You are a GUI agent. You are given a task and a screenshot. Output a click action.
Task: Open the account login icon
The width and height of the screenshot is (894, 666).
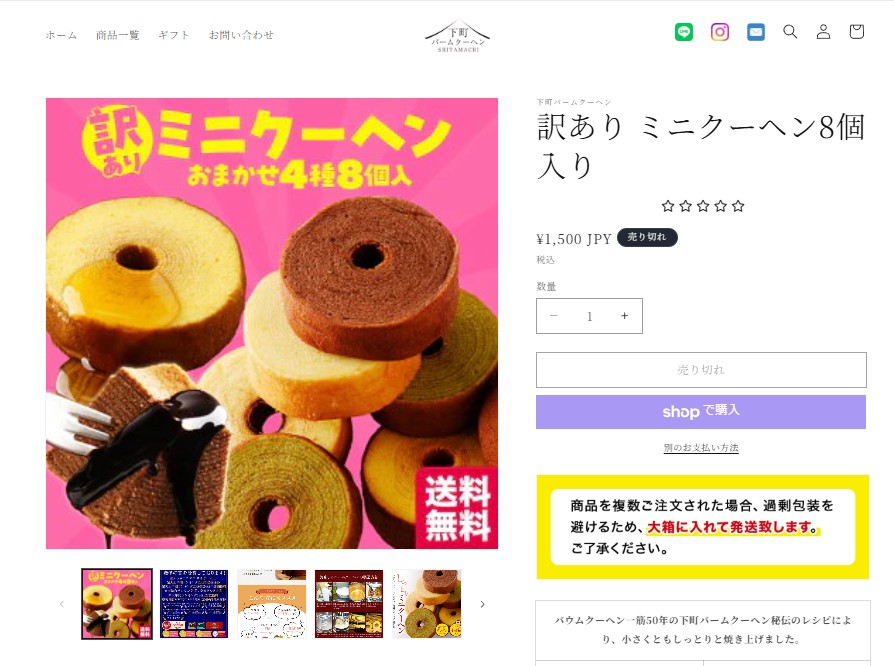(823, 31)
